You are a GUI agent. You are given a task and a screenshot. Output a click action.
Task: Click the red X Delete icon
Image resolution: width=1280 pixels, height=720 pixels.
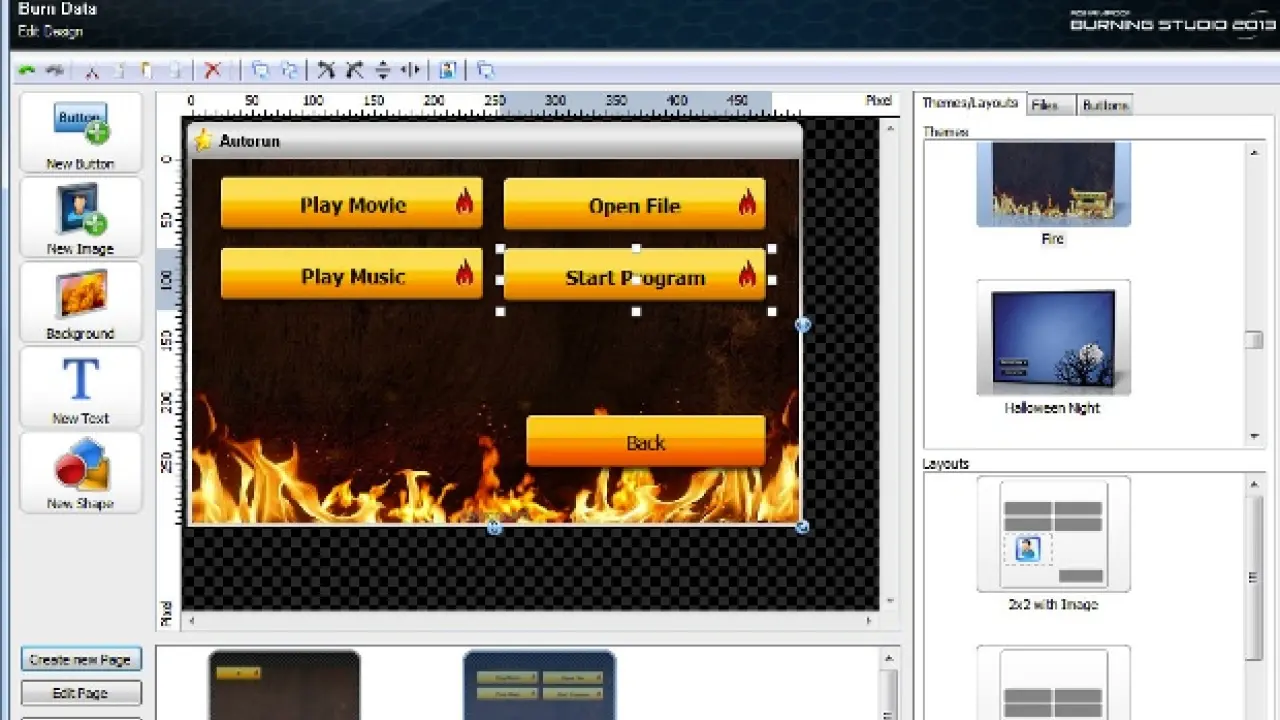pos(212,70)
